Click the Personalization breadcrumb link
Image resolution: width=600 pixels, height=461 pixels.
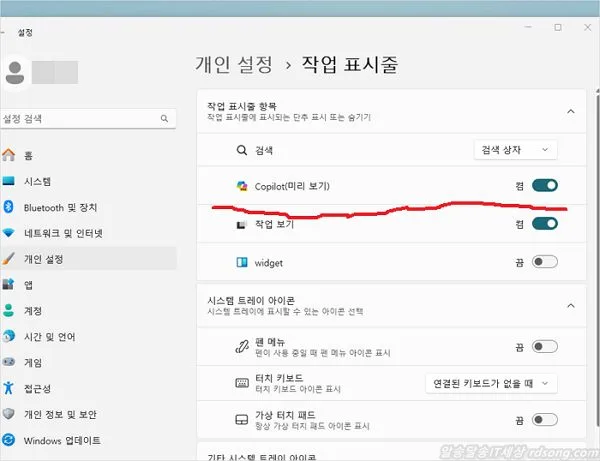[x=233, y=66]
